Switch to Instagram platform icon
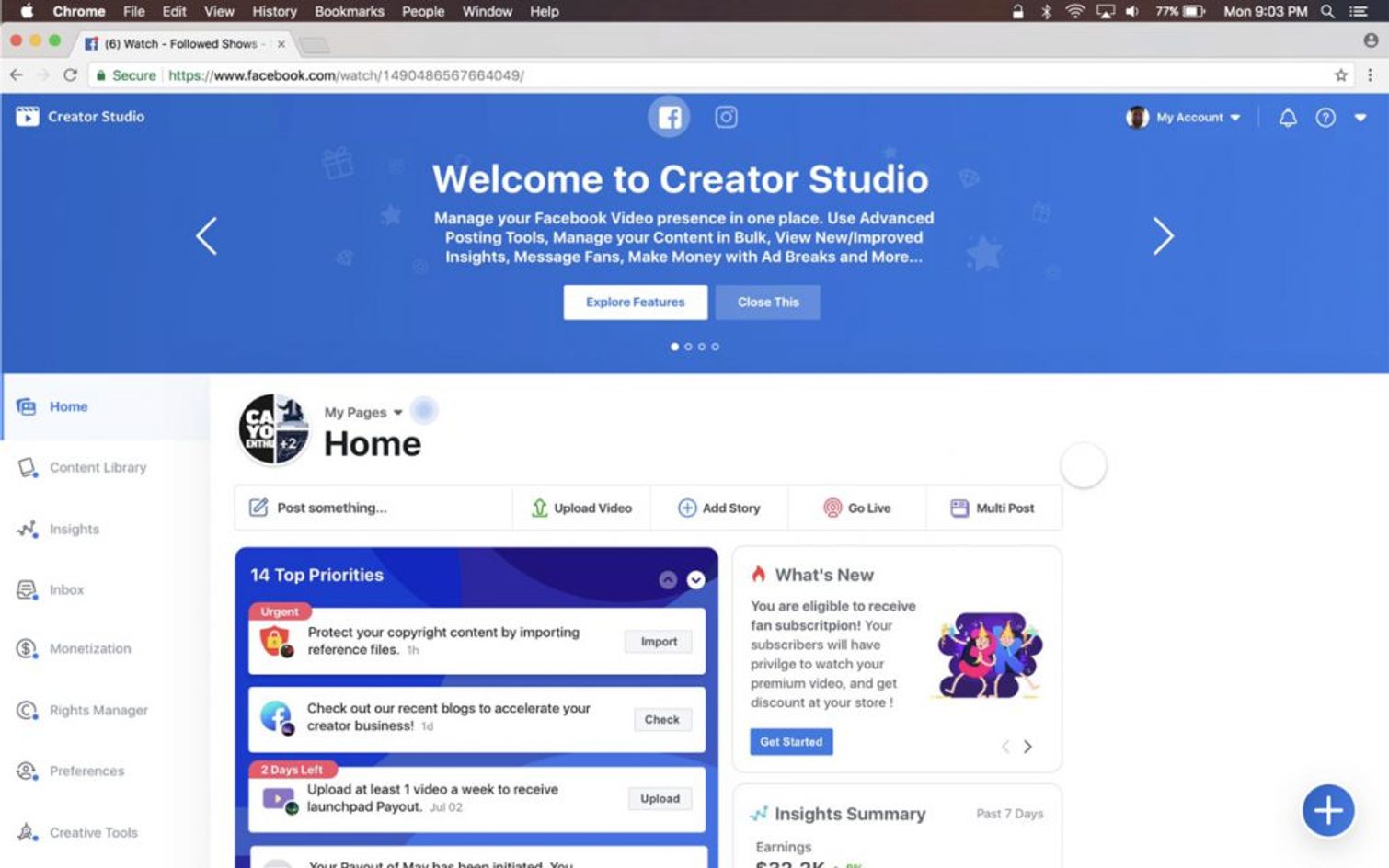 (726, 117)
